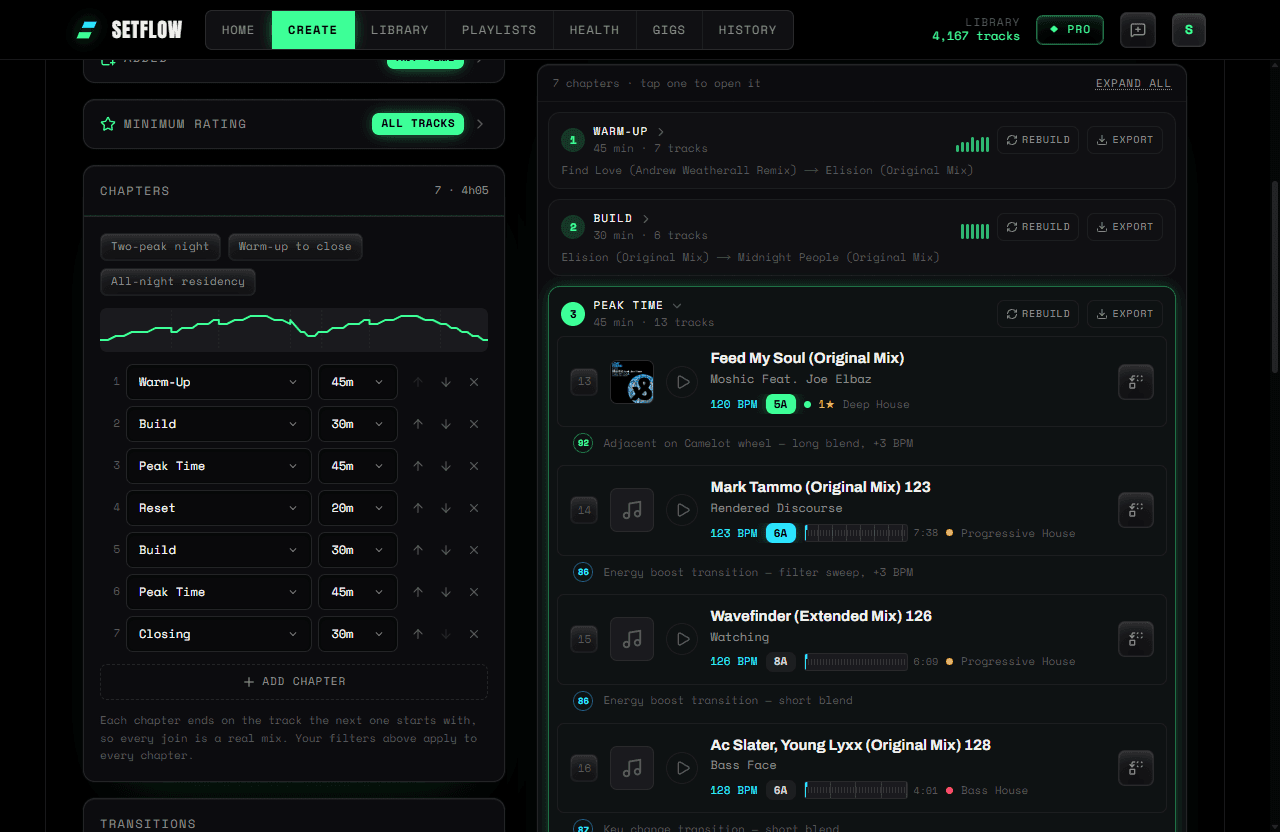Rebuild the WARM-UP chapter
The width and height of the screenshot is (1280, 832).
(x=1038, y=140)
